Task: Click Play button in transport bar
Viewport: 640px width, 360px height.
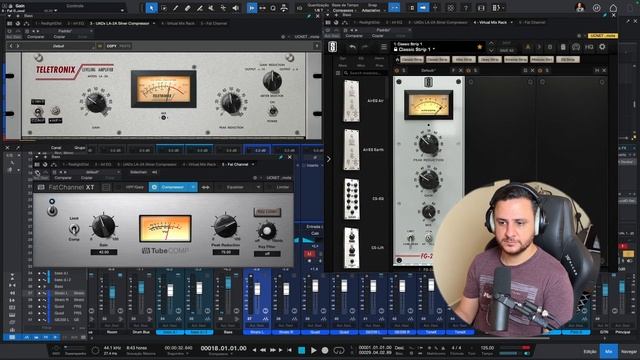Action: [x=313, y=350]
